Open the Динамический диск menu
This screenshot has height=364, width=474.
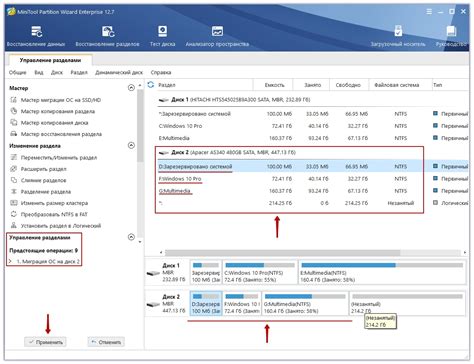tap(119, 72)
